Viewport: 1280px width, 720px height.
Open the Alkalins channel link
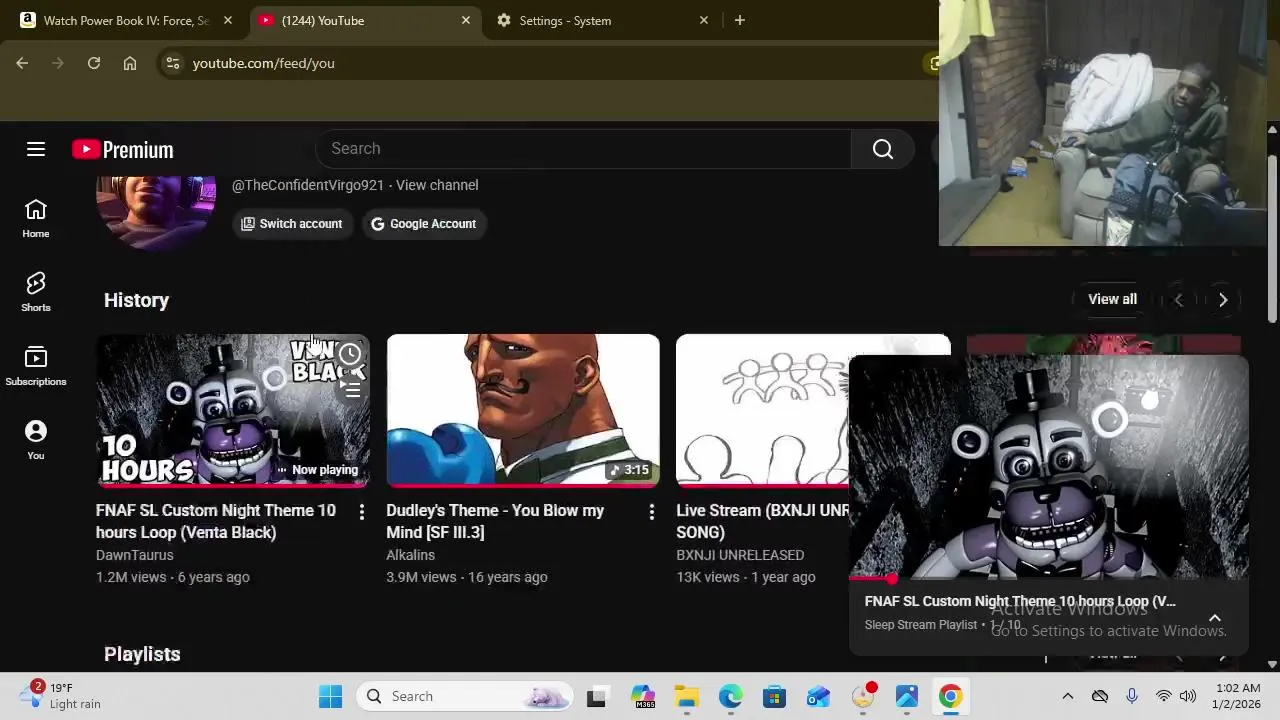(x=410, y=555)
